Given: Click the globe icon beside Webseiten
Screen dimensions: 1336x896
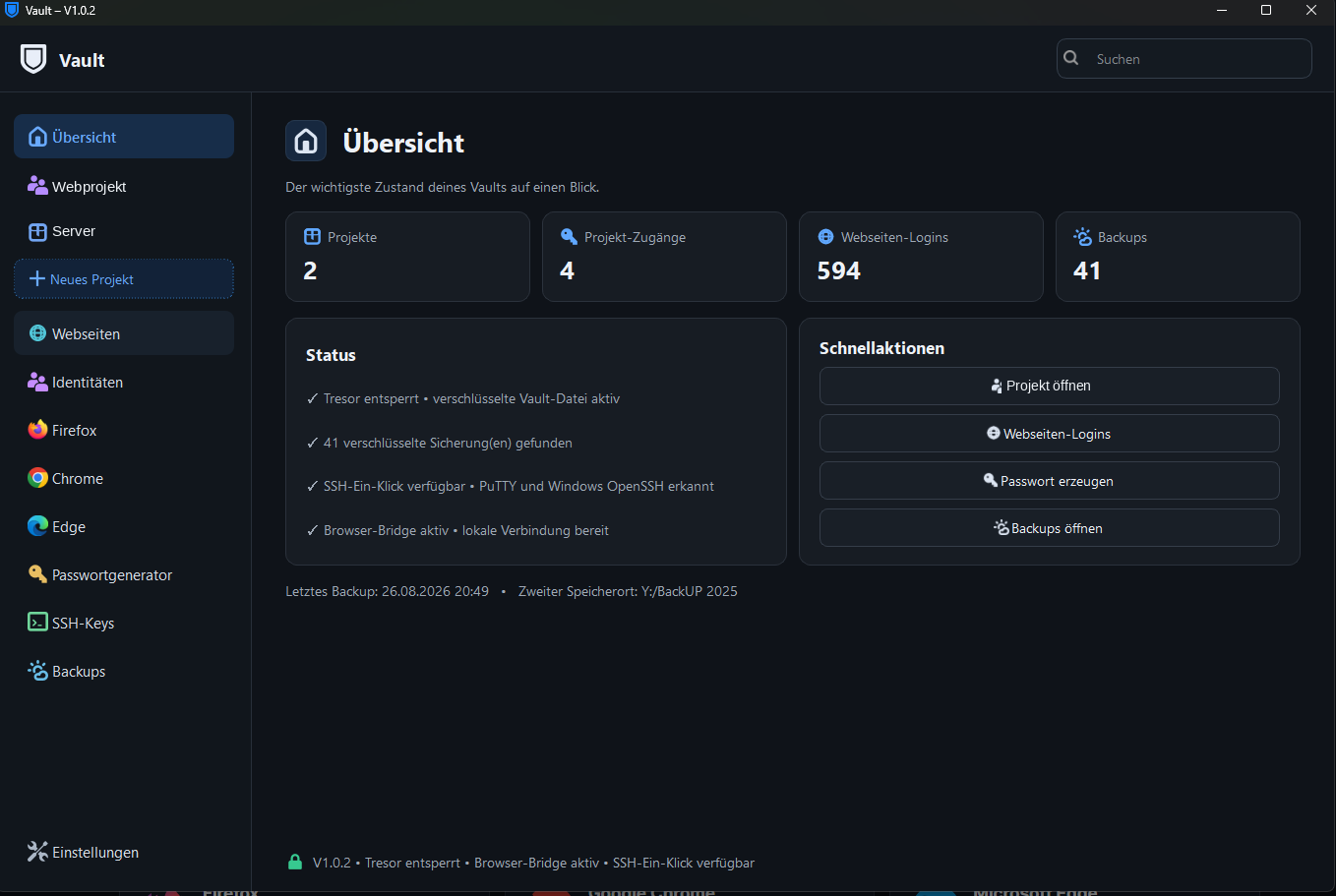Looking at the screenshot, I should pos(37,333).
